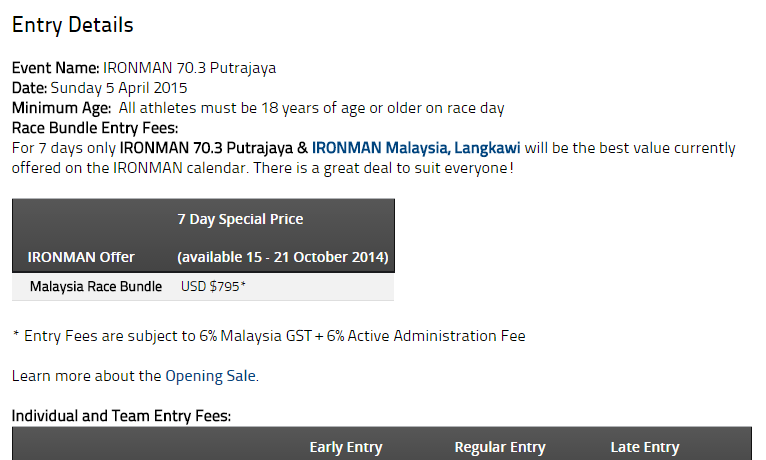
Task: Click the Minimum Age label
Action: coord(62,108)
